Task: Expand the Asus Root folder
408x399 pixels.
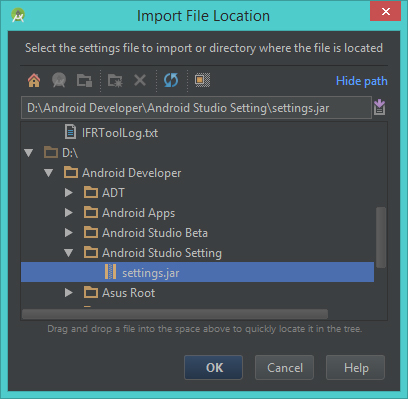Action: pos(69,293)
